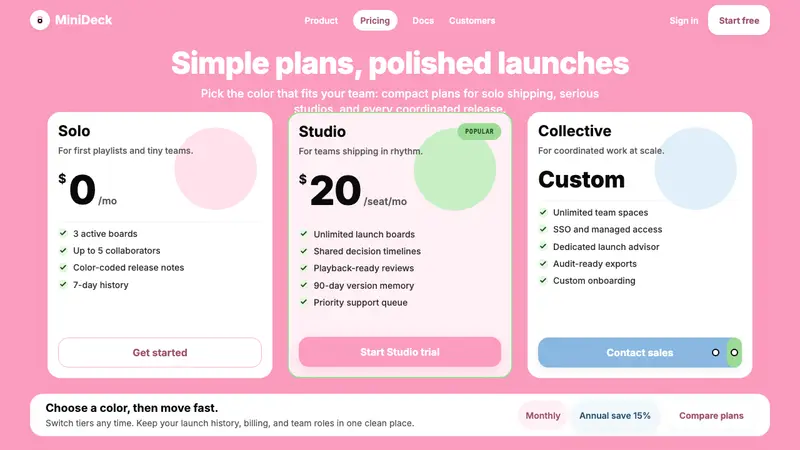Click the Start free button
This screenshot has width=800, height=450.
739,20
